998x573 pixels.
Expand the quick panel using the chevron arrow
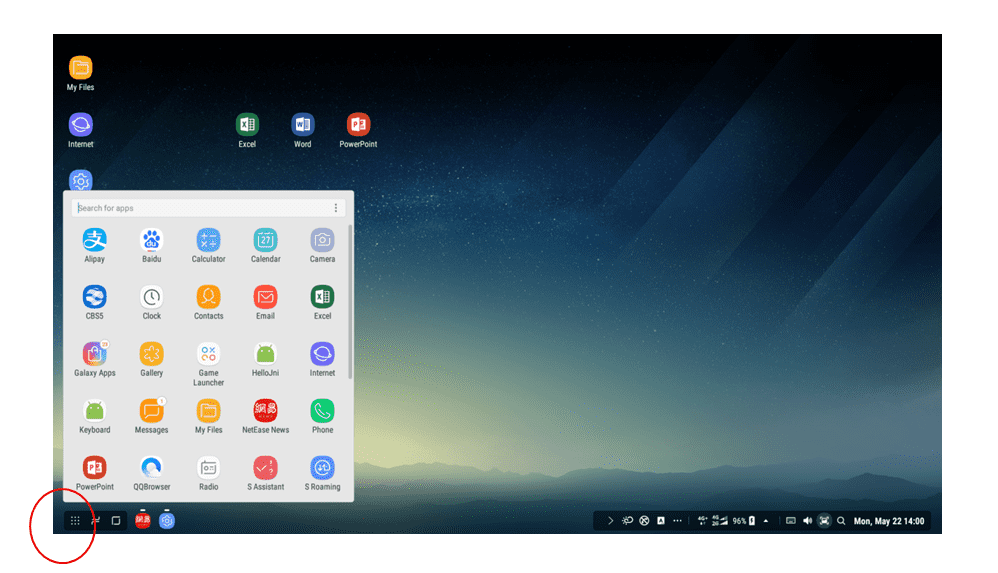coord(610,521)
